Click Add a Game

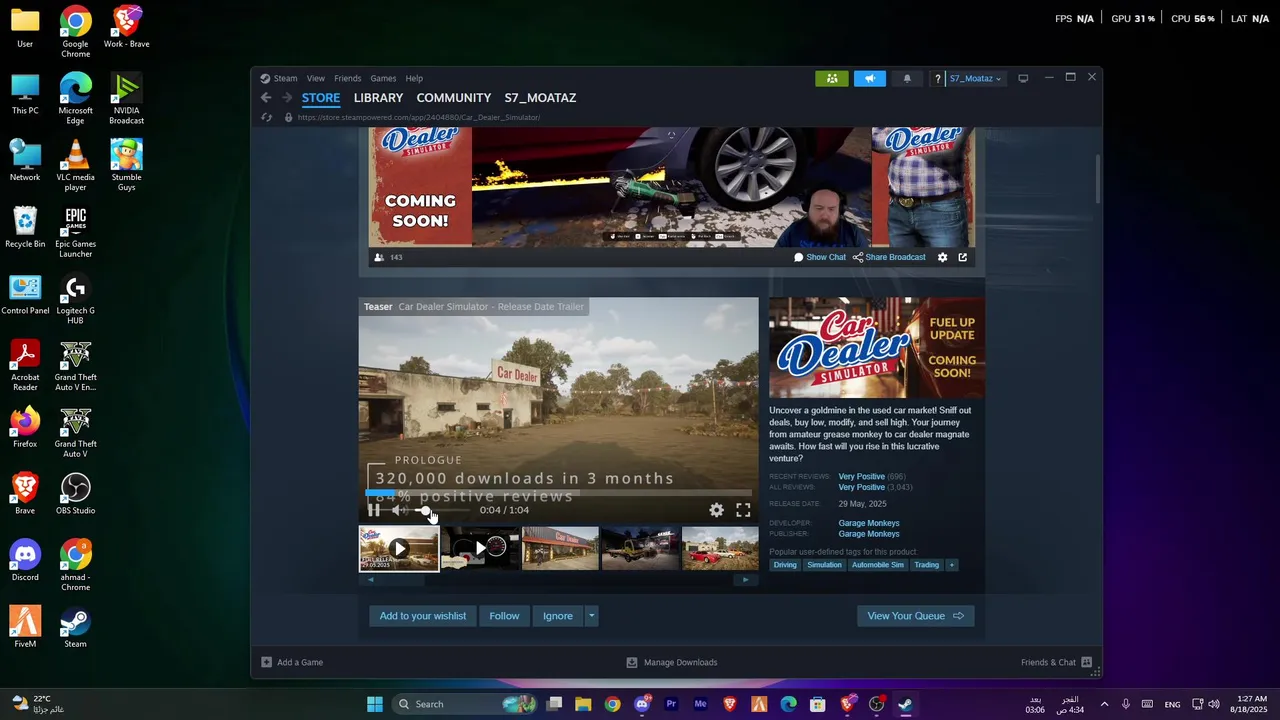point(292,662)
